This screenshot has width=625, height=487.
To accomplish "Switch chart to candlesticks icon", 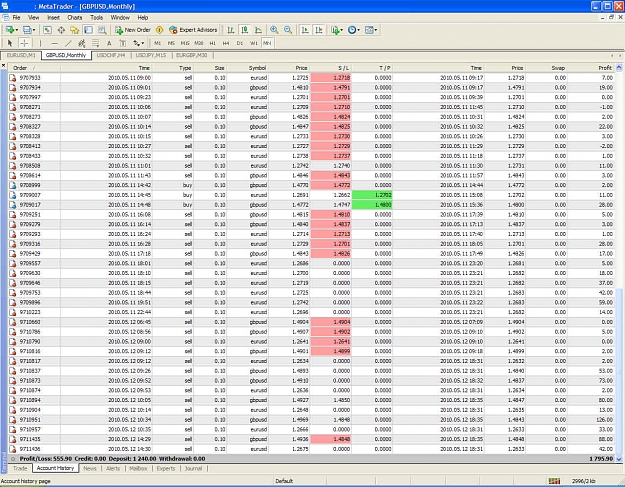I will [244, 30].
